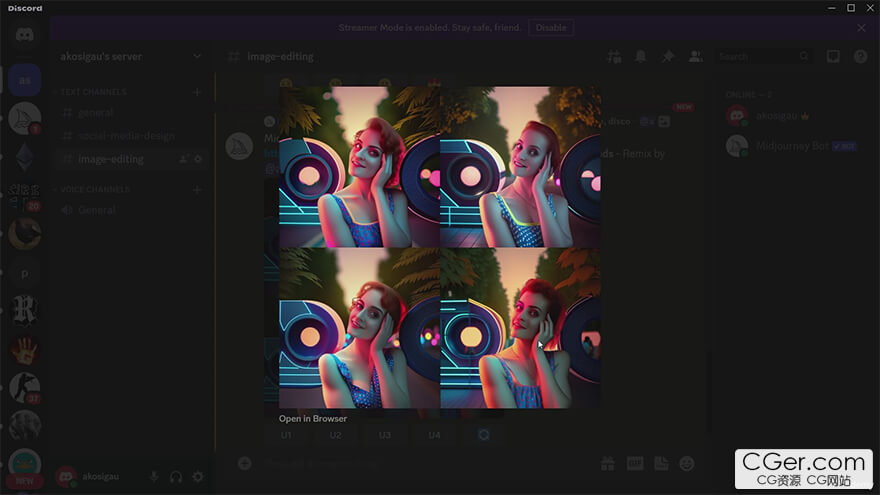Dismiss the Streamer Mode banner
This screenshot has height=495, width=880.
tap(861, 28)
